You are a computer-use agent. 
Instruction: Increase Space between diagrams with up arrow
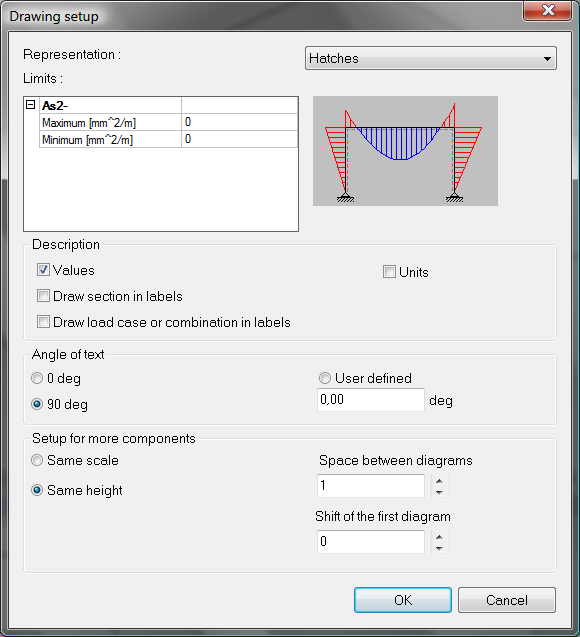[x=439, y=480]
